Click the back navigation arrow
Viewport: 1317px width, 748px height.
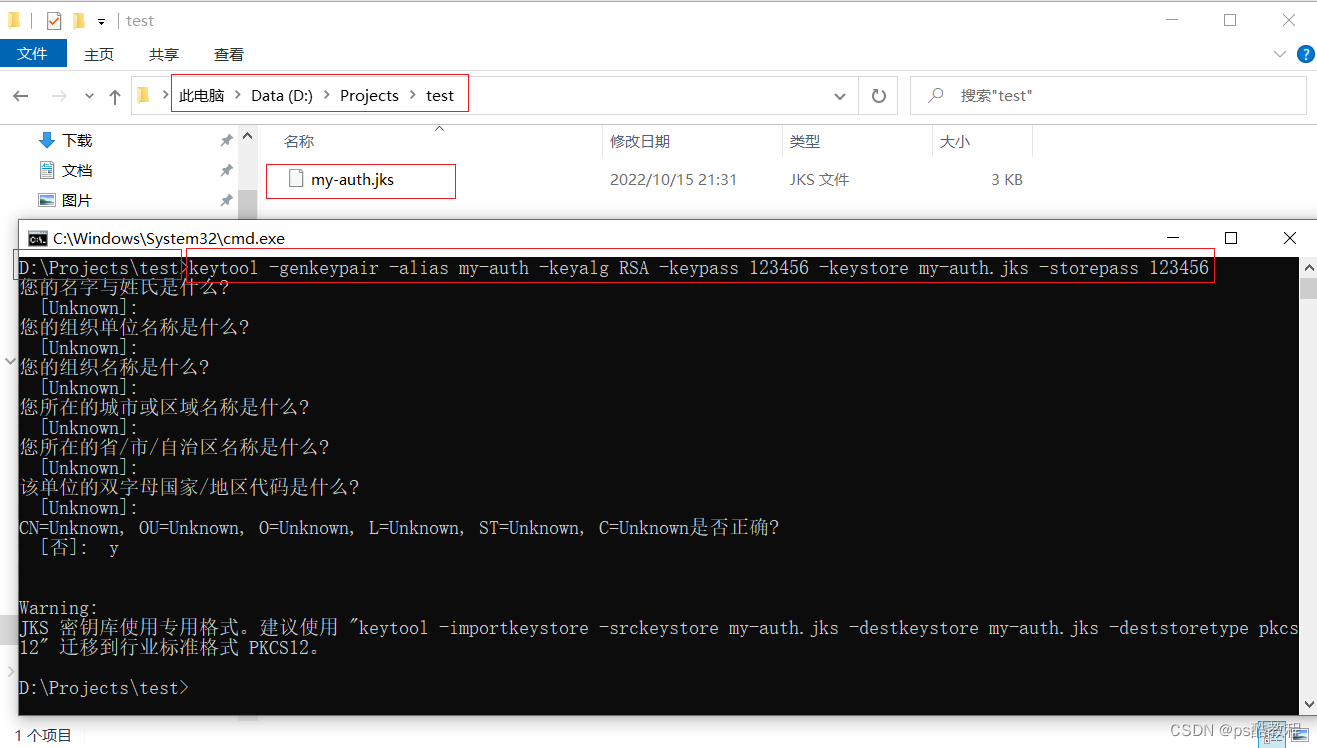[x=21, y=96]
